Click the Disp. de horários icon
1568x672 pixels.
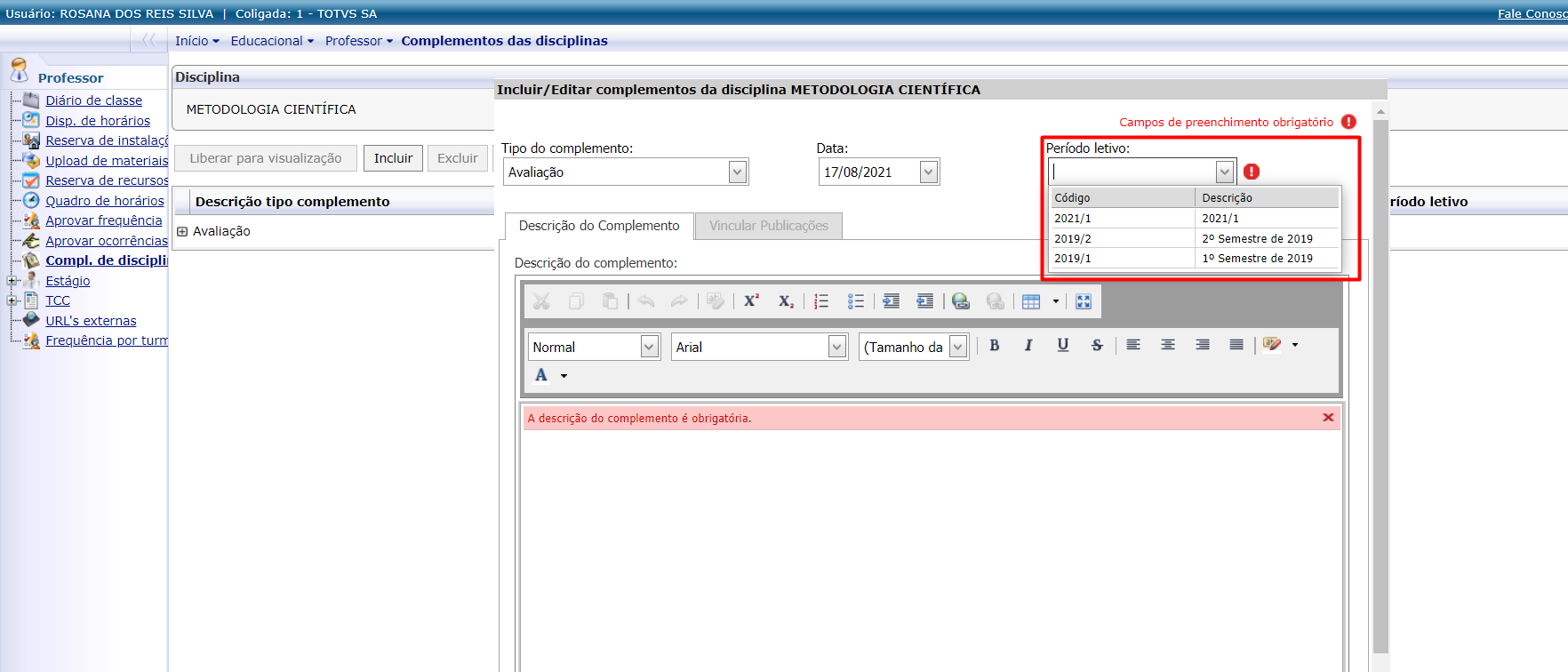tap(31, 120)
